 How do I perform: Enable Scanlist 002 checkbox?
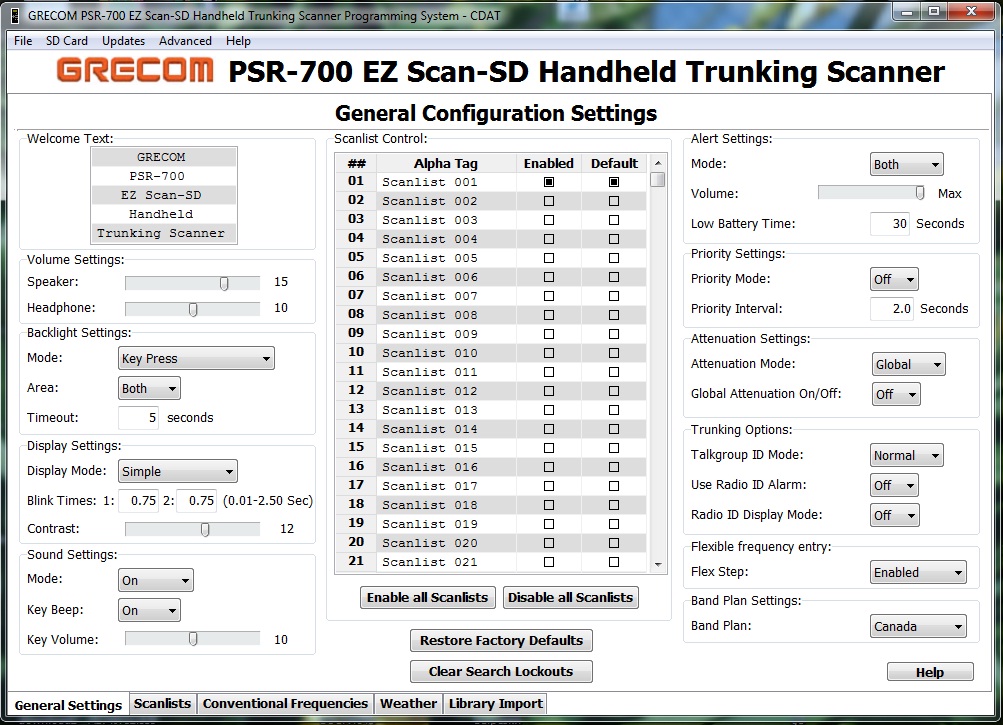tap(549, 201)
